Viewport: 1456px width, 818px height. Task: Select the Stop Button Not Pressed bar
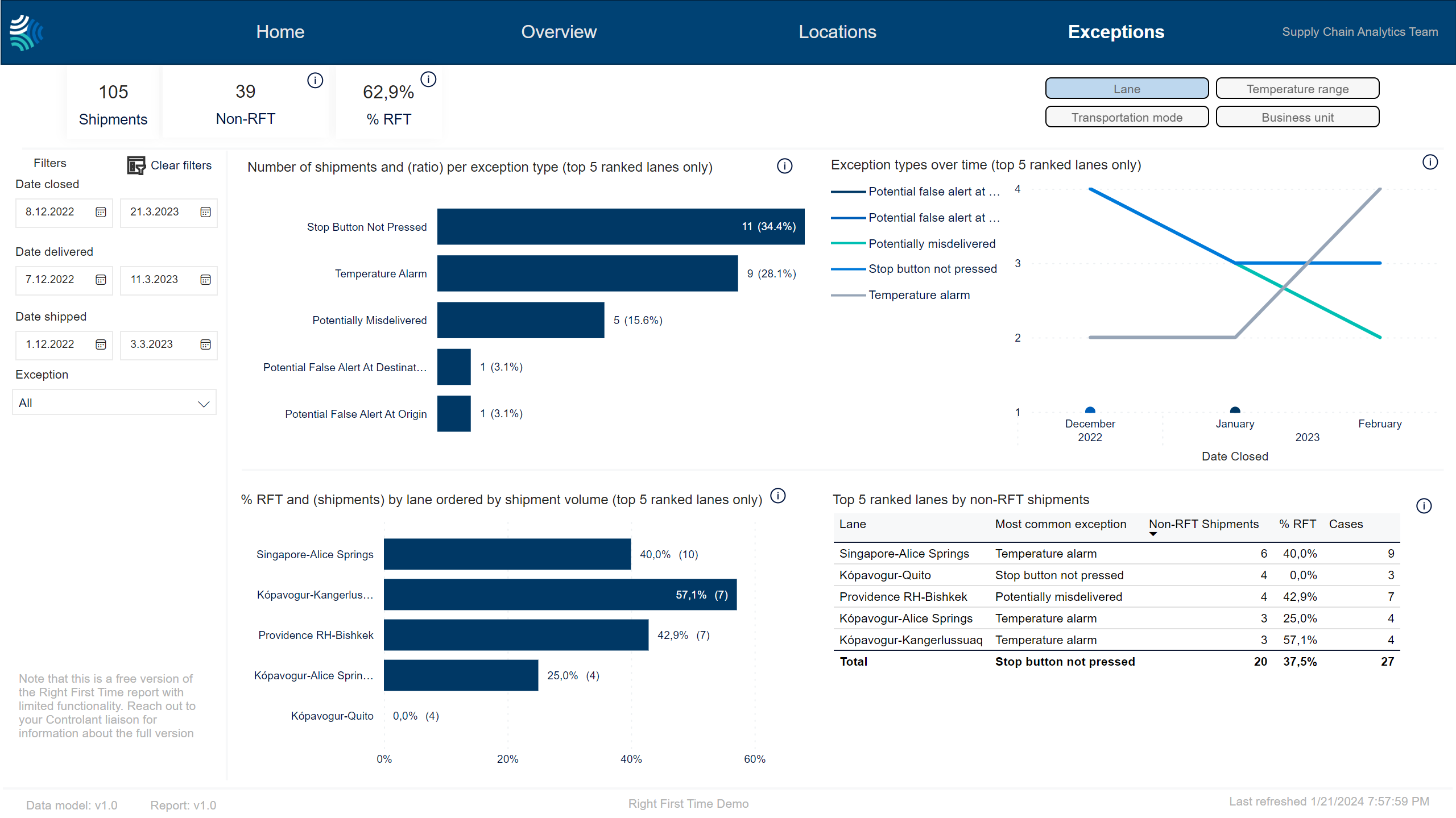coord(621,227)
